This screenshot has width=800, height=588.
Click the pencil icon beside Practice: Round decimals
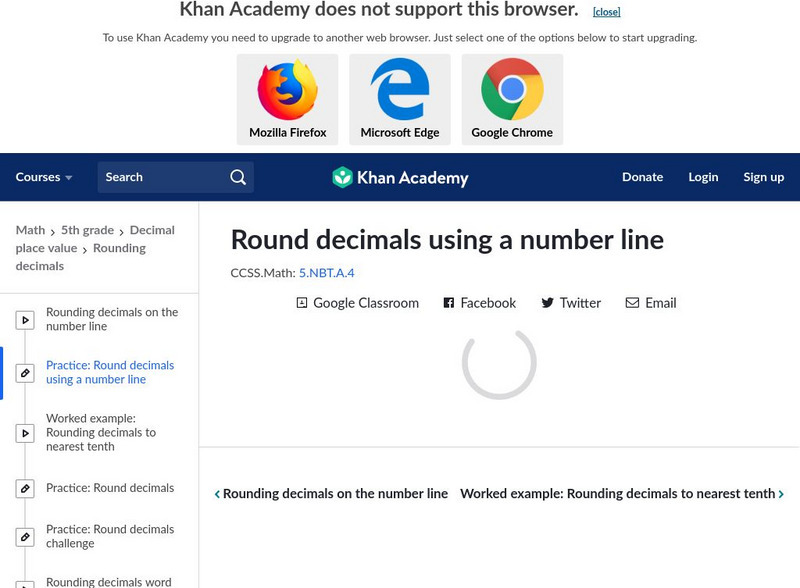[25, 488]
